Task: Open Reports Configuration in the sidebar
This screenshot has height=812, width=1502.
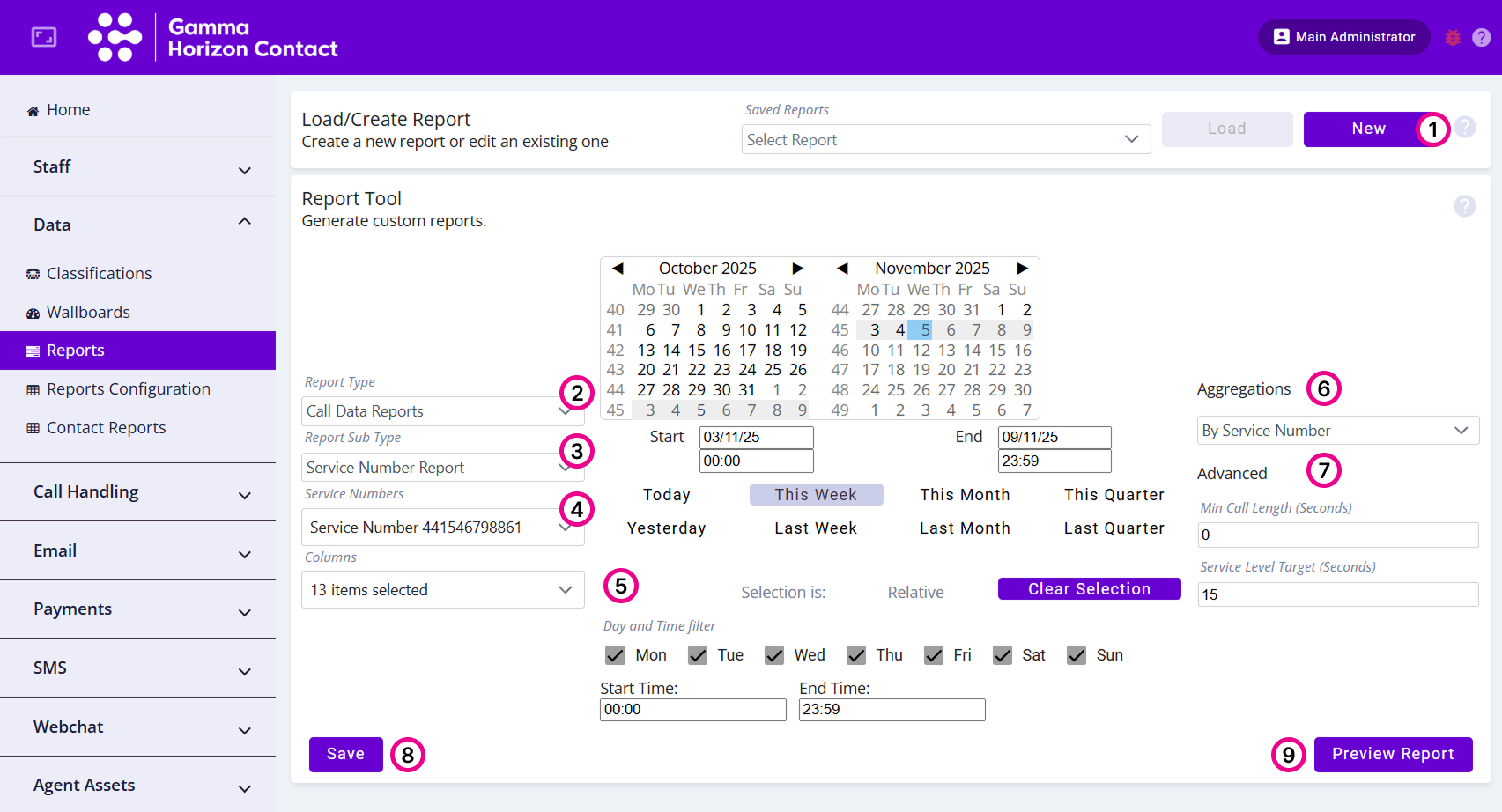Action: 128,389
